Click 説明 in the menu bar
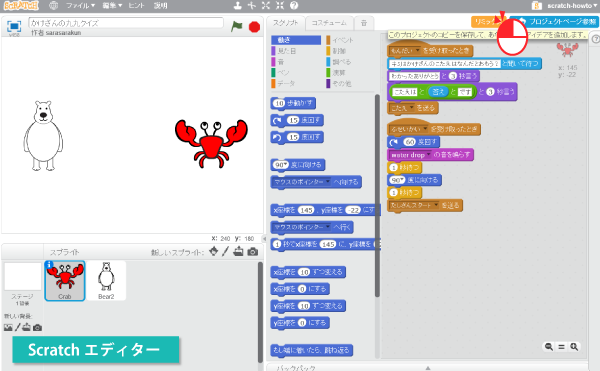The image size is (600, 371). coord(161,5)
